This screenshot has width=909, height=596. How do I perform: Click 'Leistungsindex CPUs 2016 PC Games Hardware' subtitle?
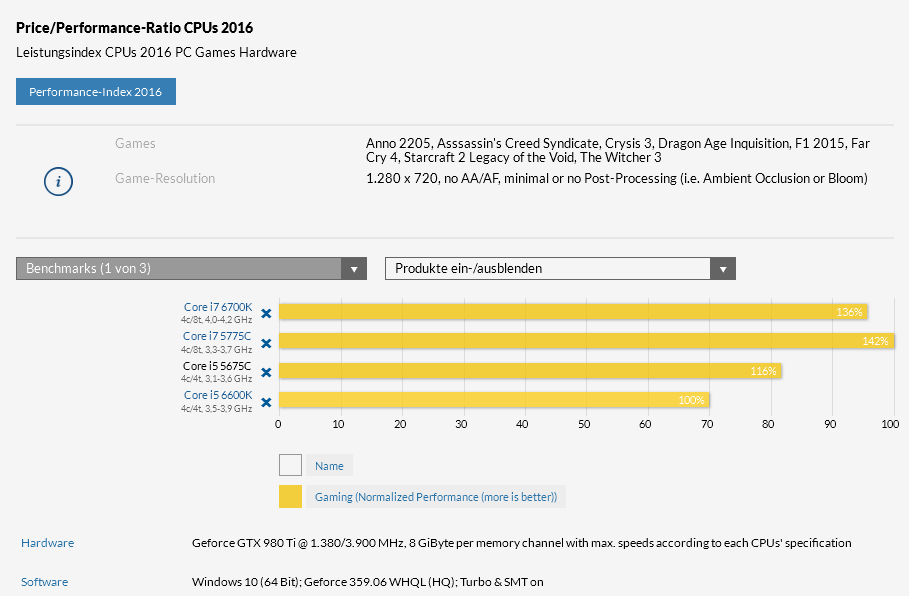point(157,52)
